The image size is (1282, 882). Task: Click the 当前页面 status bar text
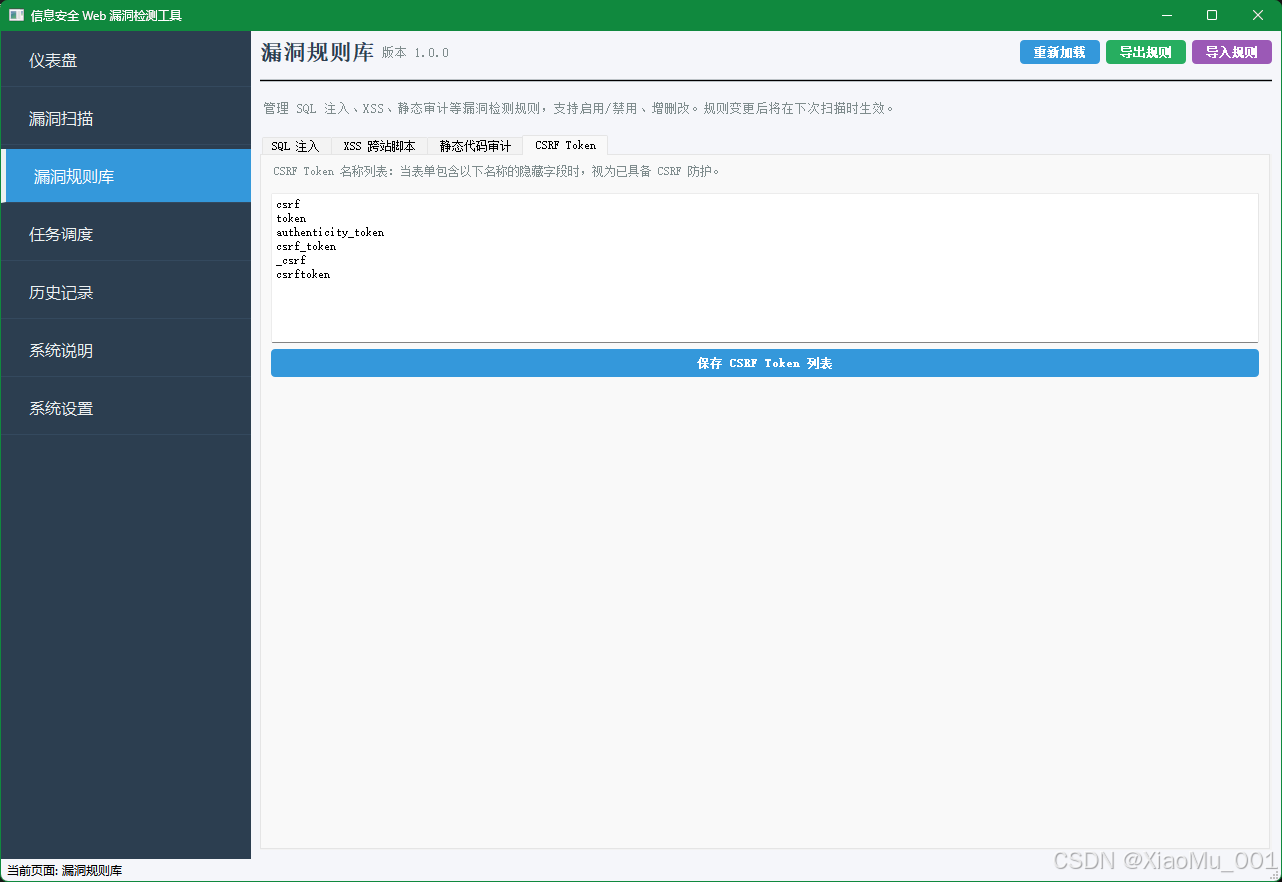coord(63,870)
